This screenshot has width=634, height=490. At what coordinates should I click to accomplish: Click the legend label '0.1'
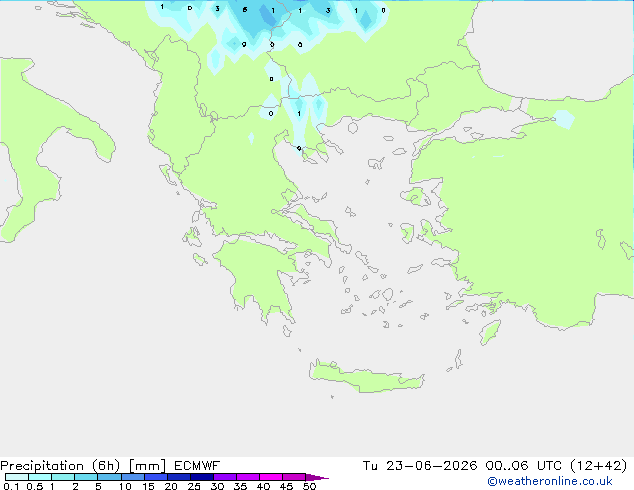click(11, 486)
